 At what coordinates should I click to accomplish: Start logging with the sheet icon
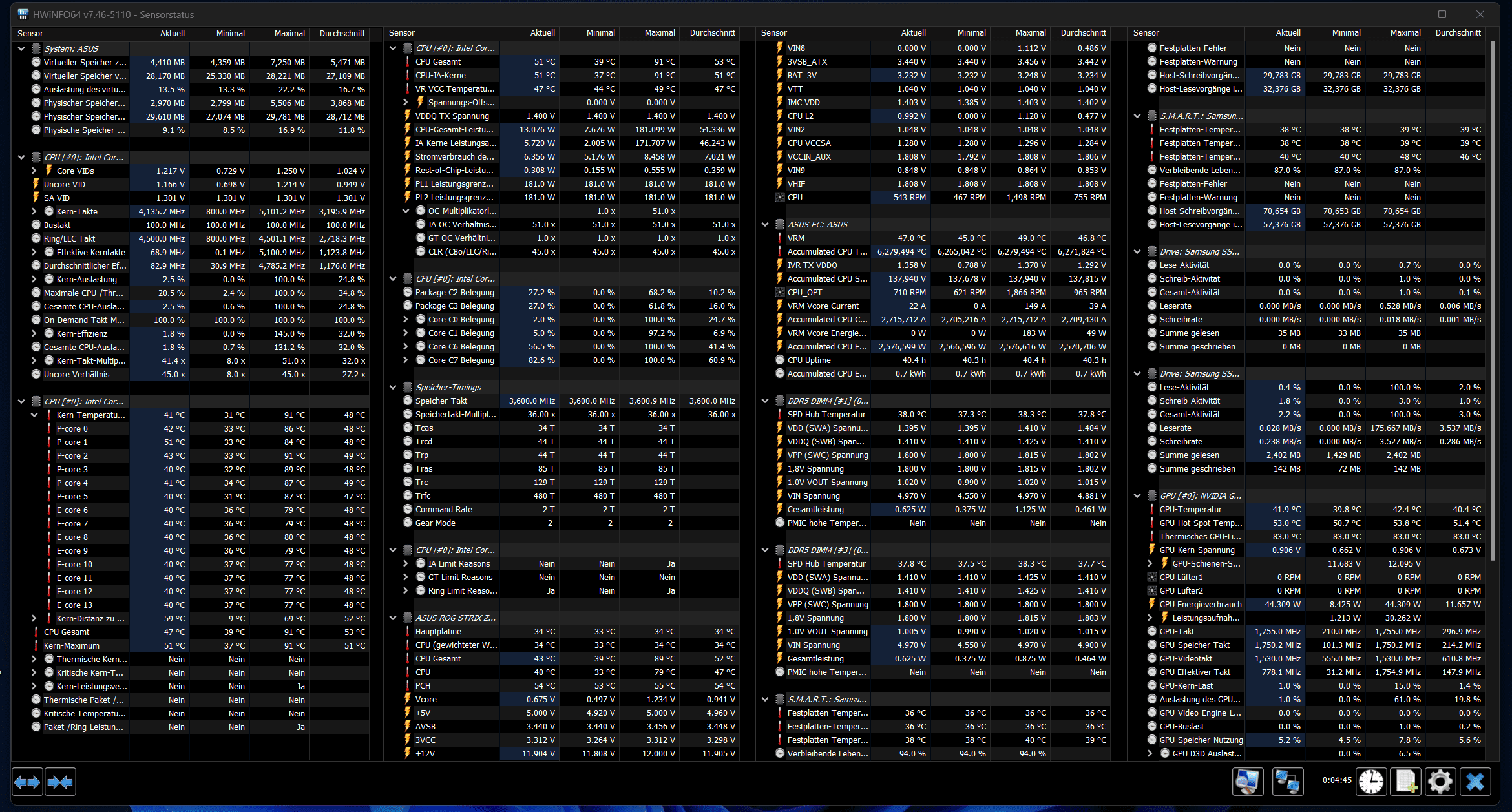tap(1406, 782)
